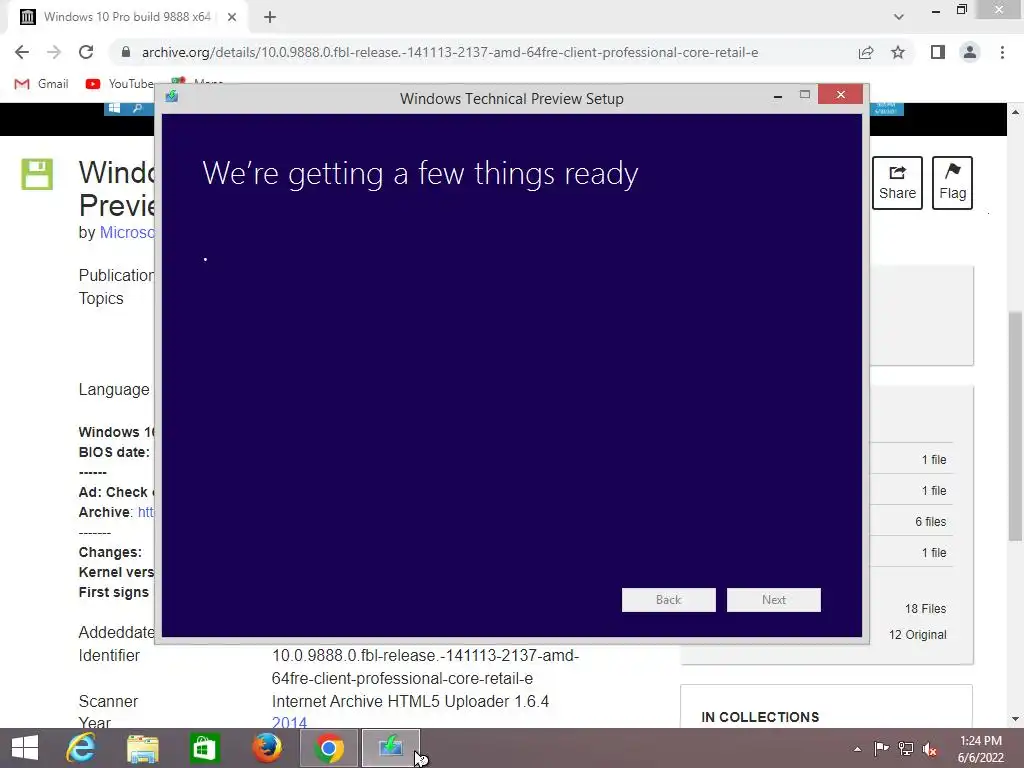Viewport: 1024px width, 768px height.
Task: Open the taskbar clock showing 1:24 PM
Action: 980,749
